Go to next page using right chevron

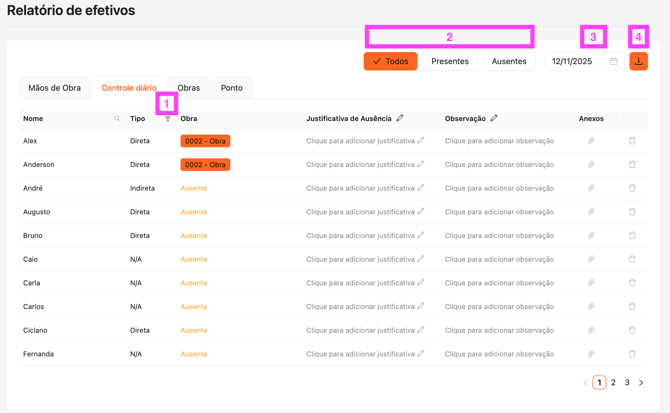pyautogui.click(x=641, y=383)
